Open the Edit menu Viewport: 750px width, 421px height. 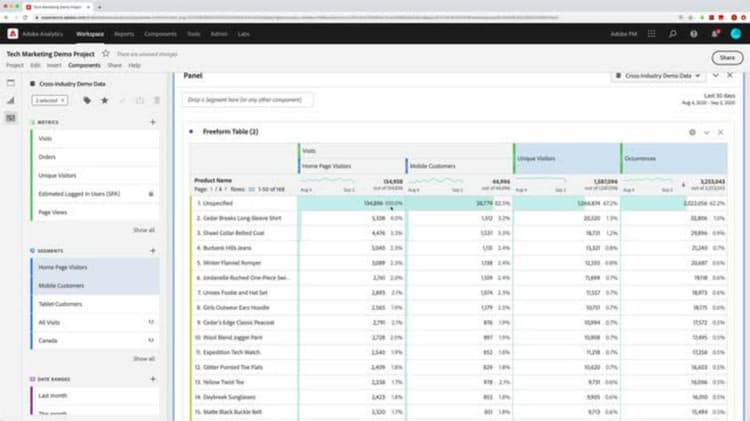tap(35, 65)
